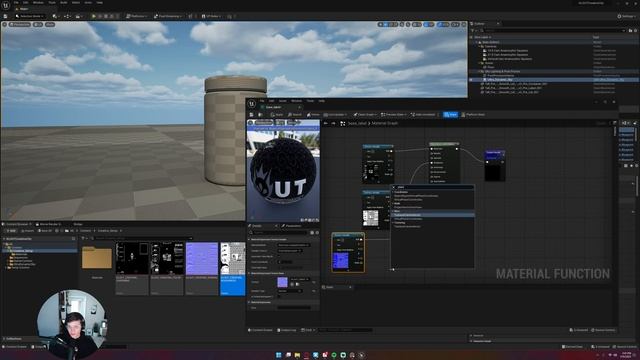Switch to Parameters tab in material editor
This screenshot has width=640, height=360.
(x=293, y=226)
